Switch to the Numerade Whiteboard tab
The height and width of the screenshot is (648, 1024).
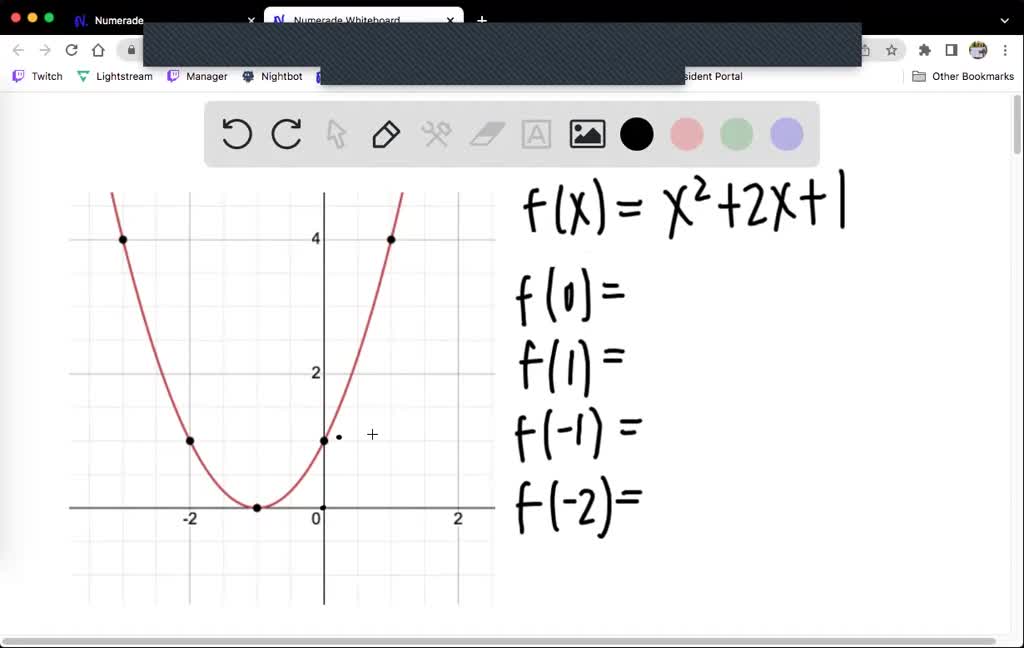click(345, 20)
